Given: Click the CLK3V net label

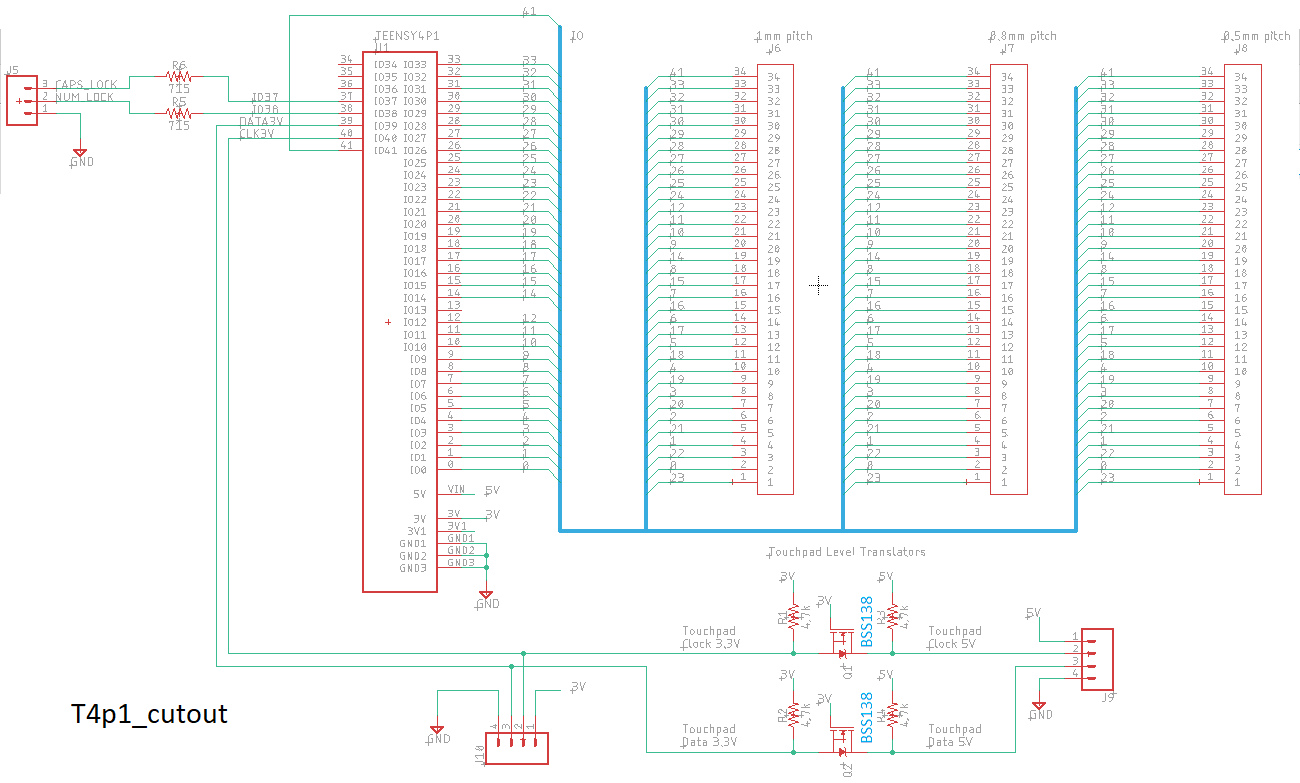Looking at the screenshot, I should [256, 133].
